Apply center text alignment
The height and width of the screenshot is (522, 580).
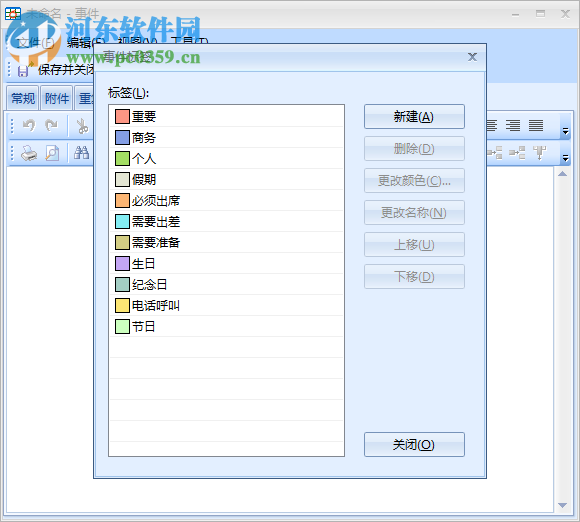(x=492, y=125)
